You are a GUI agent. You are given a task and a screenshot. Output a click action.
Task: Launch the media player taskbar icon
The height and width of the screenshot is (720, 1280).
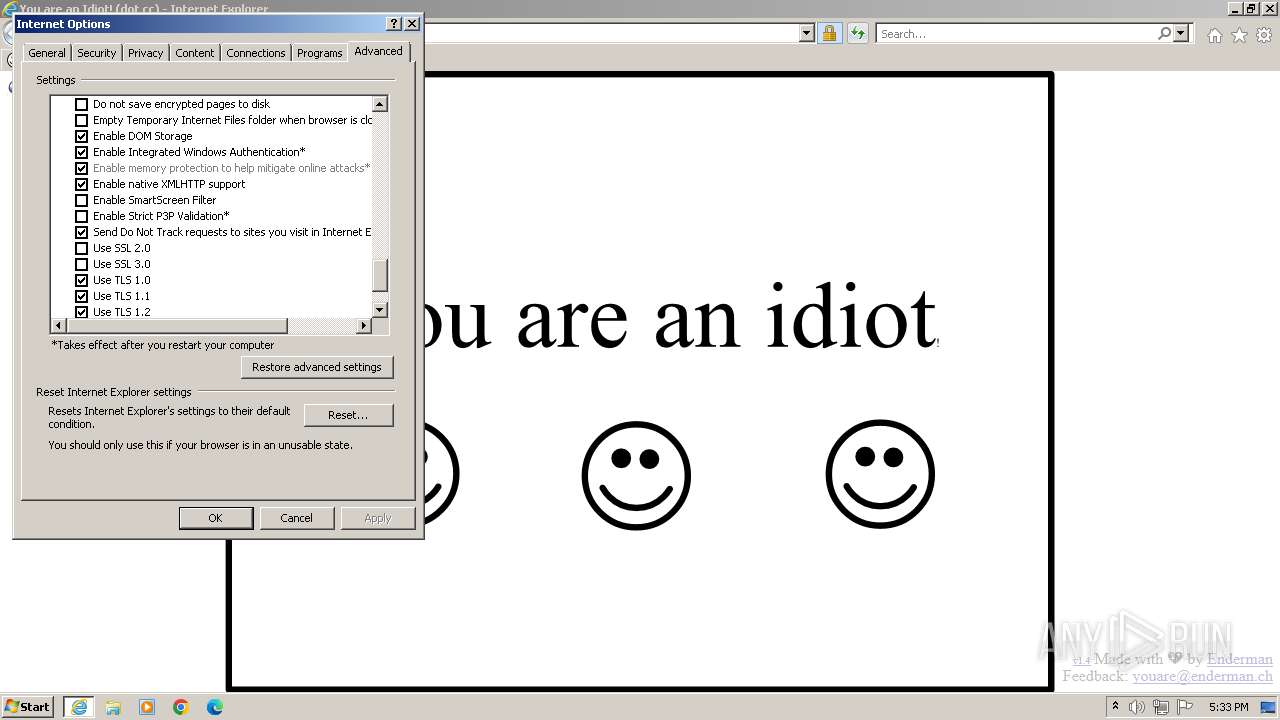[147, 707]
